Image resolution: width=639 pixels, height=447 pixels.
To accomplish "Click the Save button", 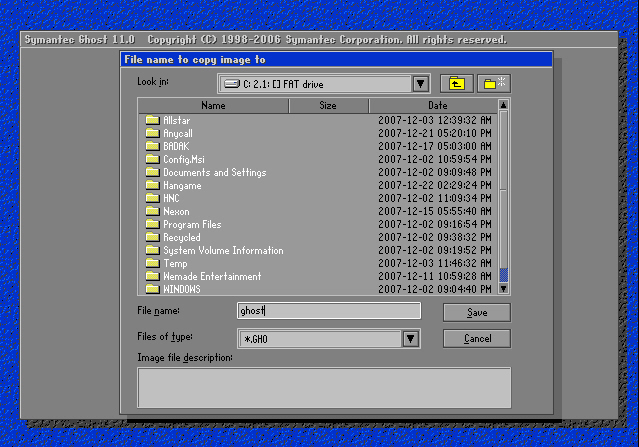I will click(477, 313).
